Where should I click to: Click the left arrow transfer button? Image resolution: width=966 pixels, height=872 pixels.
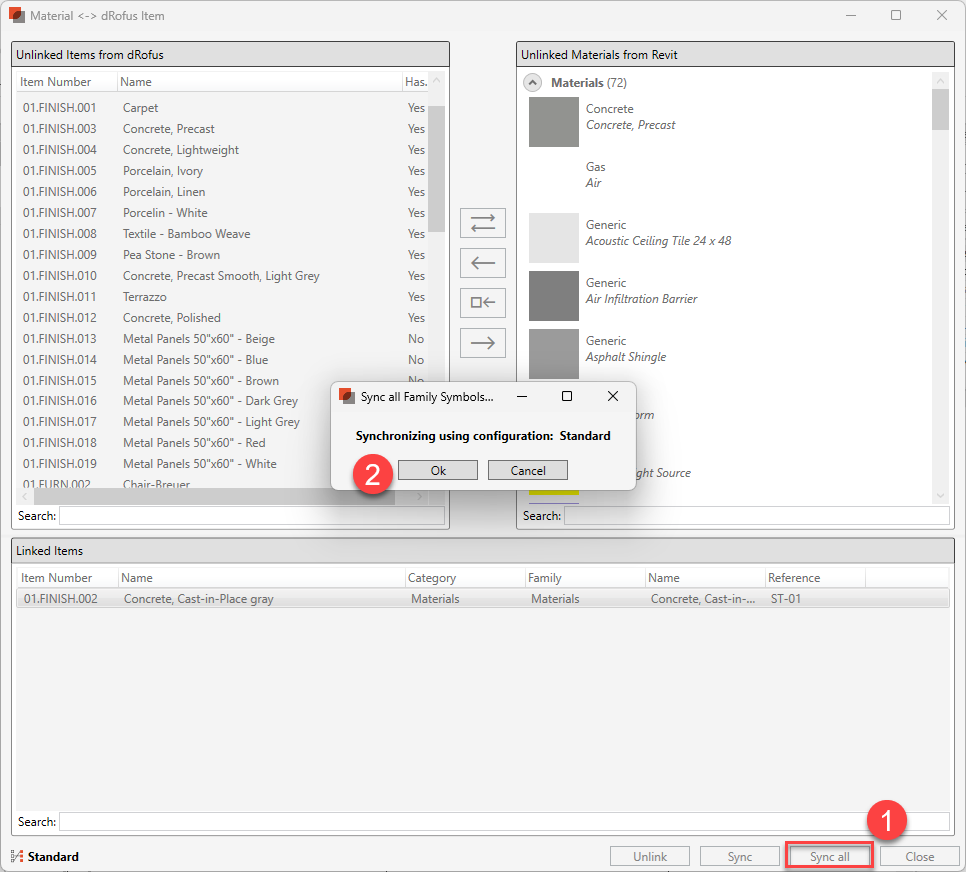(482, 263)
